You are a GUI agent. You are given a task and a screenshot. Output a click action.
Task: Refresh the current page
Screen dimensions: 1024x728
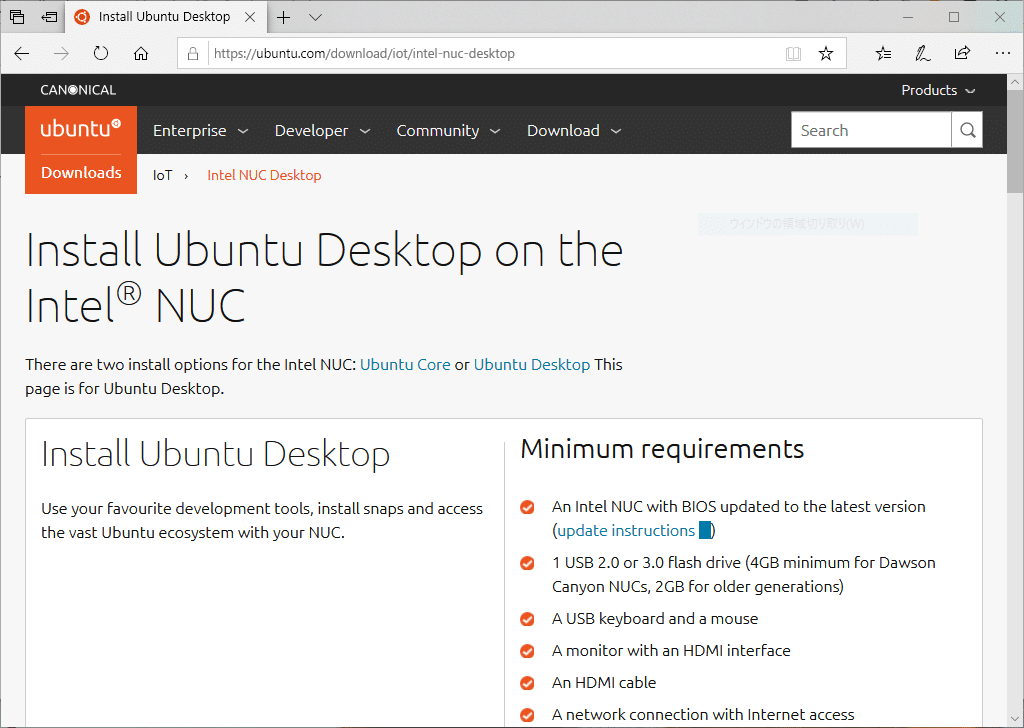tap(101, 54)
